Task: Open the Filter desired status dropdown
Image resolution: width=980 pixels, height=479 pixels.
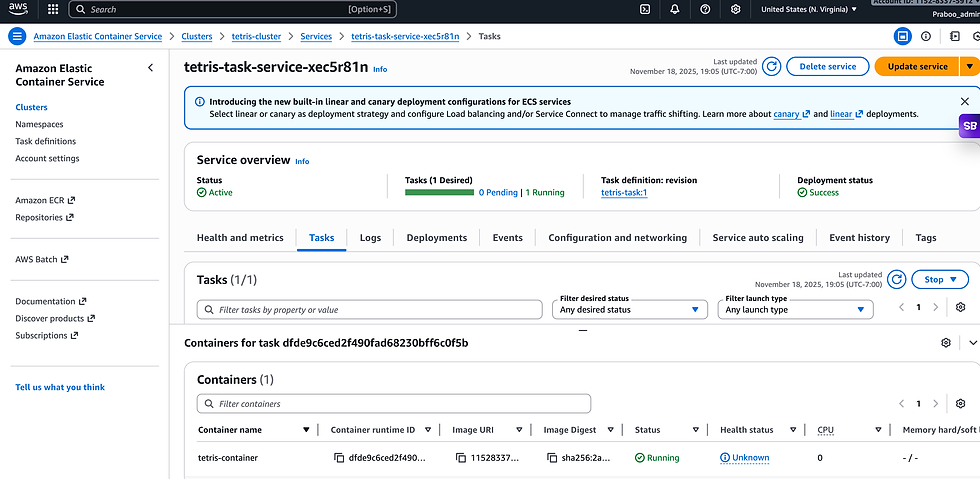Action: click(x=629, y=310)
